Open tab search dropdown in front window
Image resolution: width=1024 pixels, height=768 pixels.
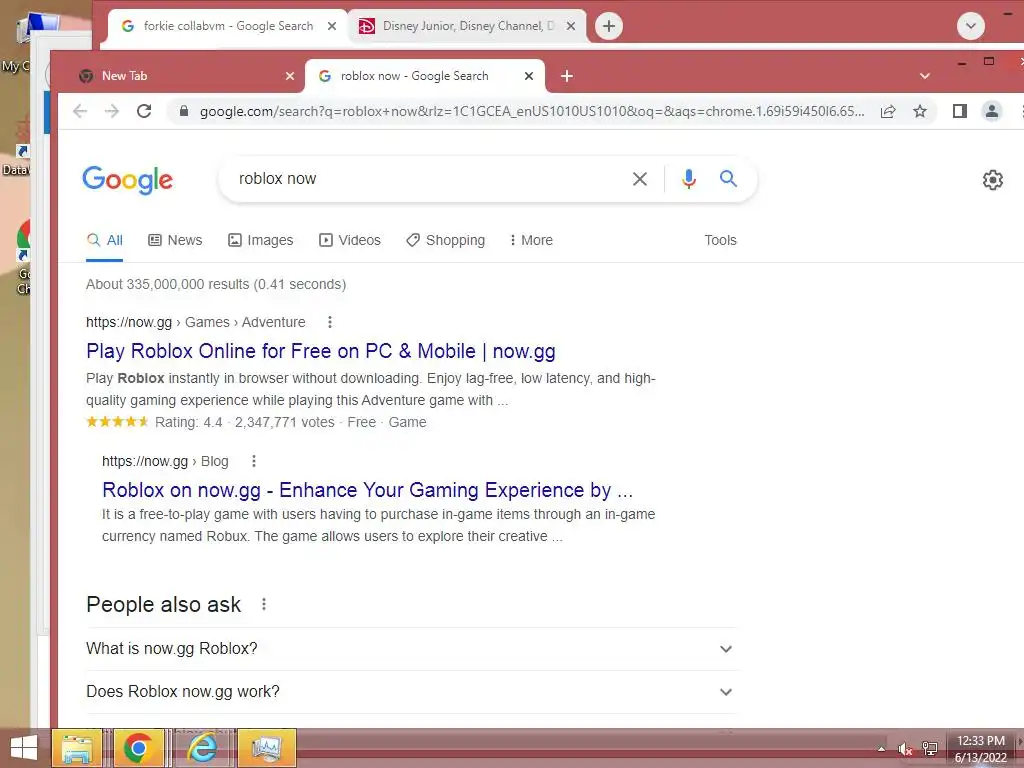(x=925, y=76)
